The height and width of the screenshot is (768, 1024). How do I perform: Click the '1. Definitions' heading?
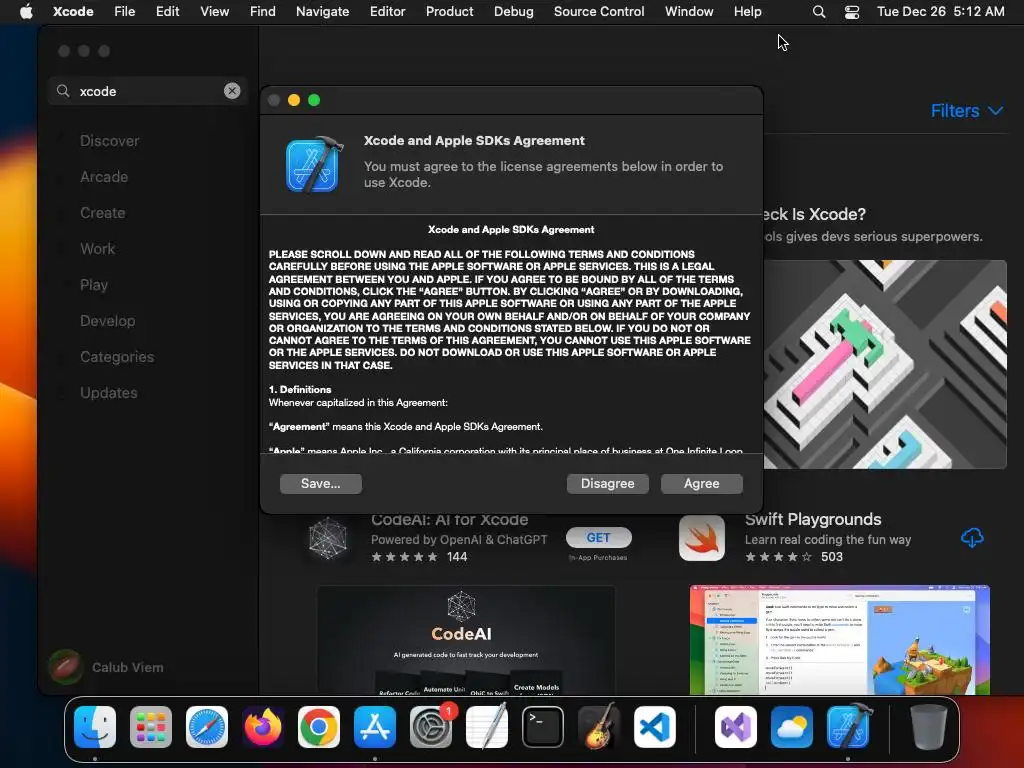pyautogui.click(x=300, y=389)
